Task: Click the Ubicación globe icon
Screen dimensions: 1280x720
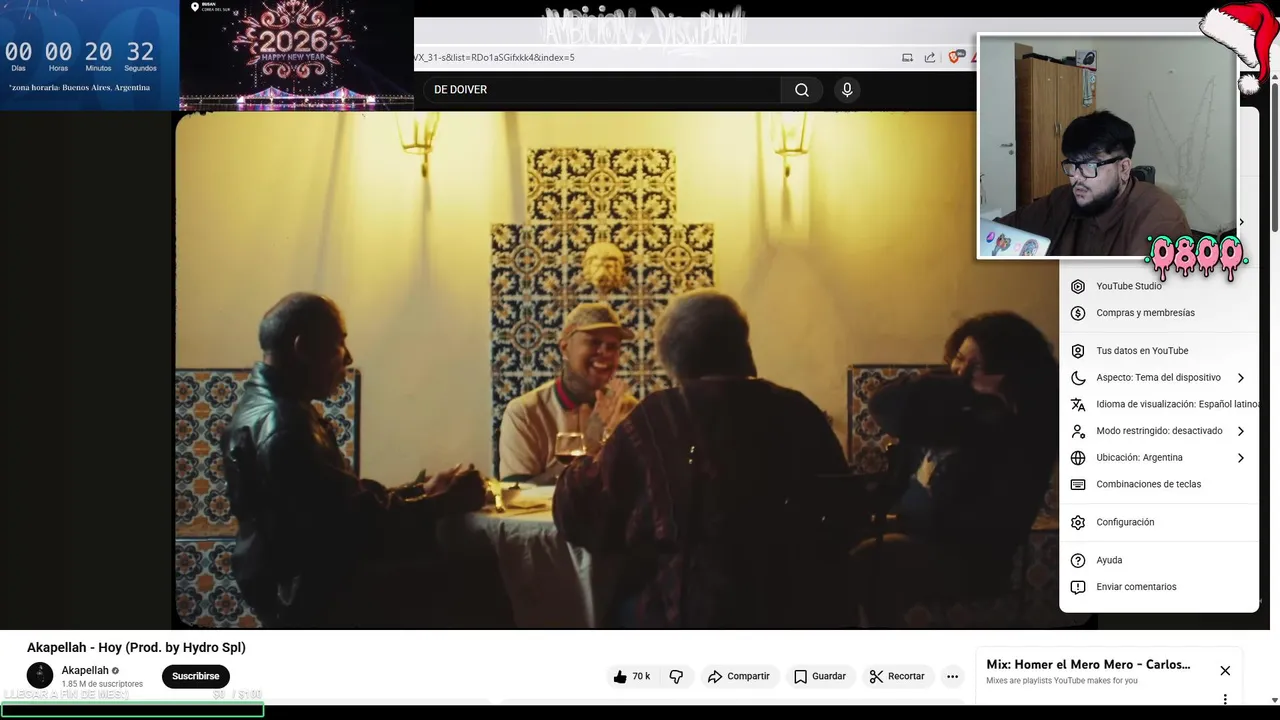Action: [x=1078, y=458]
